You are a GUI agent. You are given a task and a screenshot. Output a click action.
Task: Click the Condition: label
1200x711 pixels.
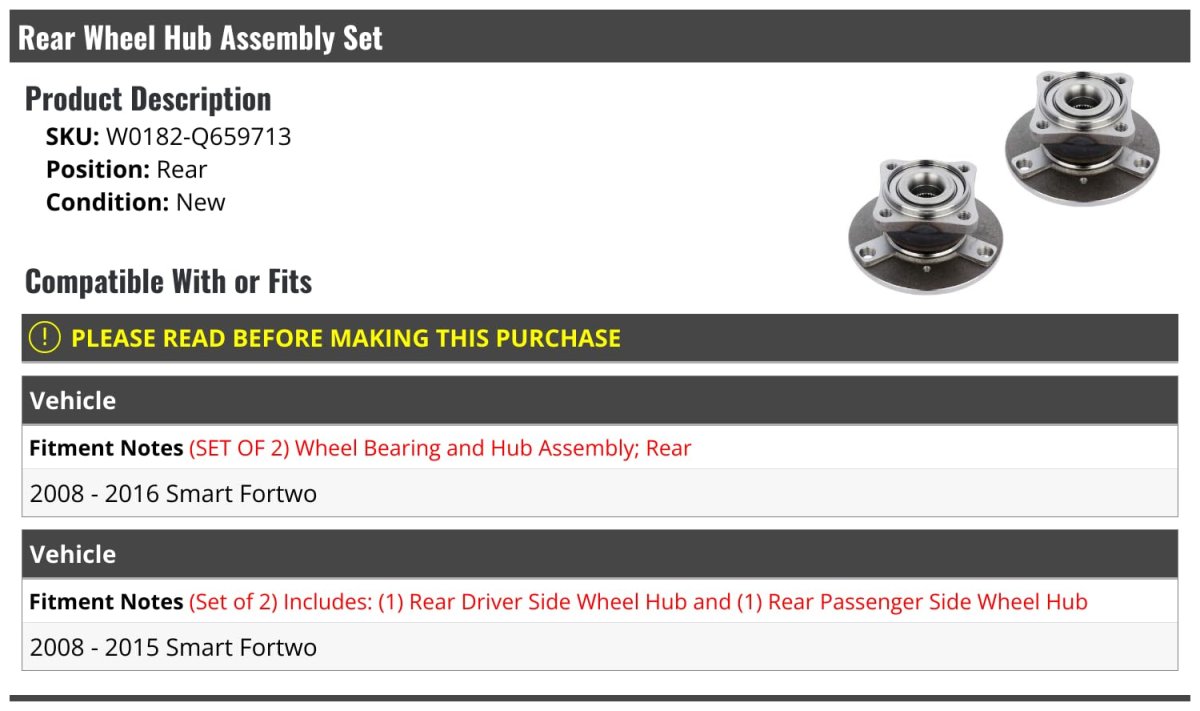click(107, 202)
